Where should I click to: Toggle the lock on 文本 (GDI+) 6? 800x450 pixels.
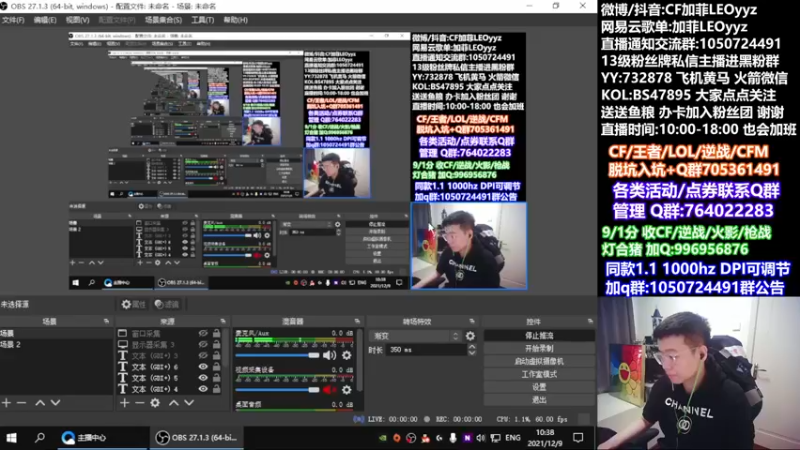click(x=217, y=367)
